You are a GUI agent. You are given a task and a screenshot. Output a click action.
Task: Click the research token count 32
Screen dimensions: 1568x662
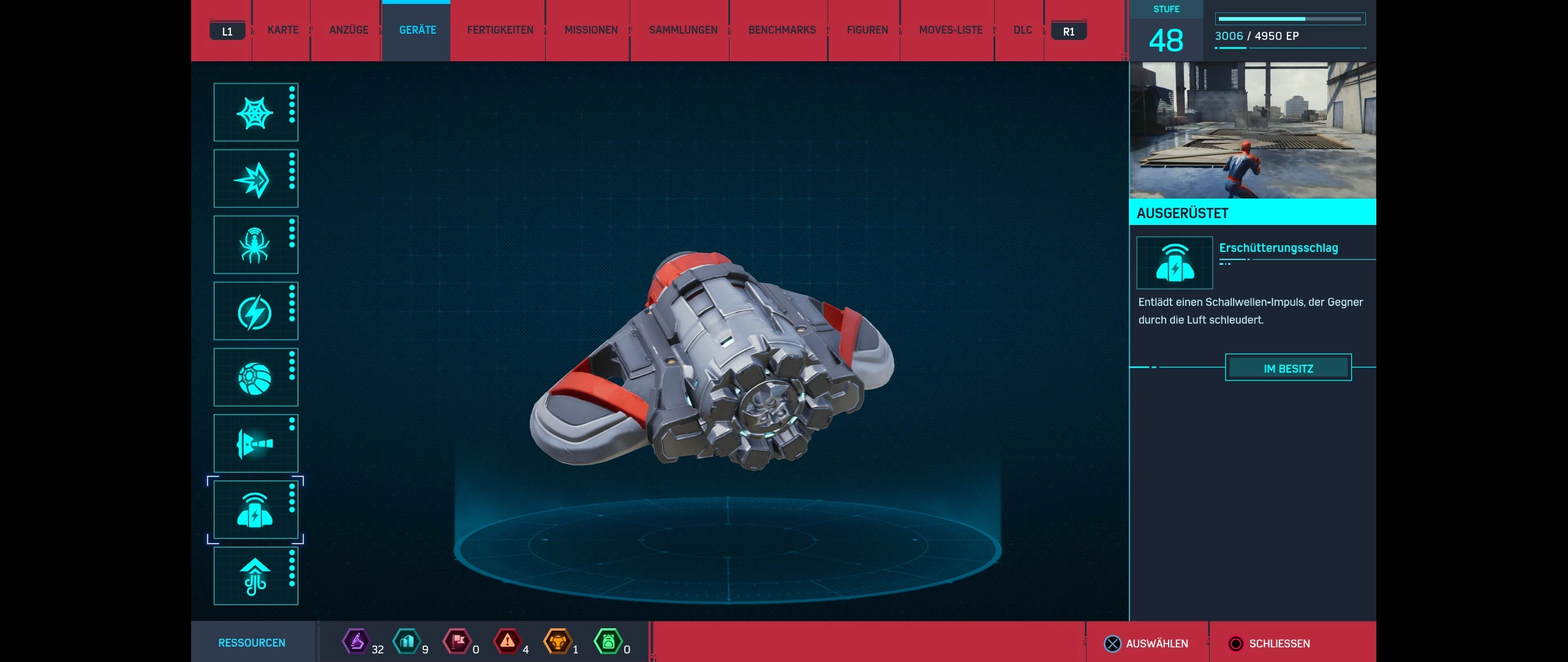pyautogui.click(x=377, y=649)
